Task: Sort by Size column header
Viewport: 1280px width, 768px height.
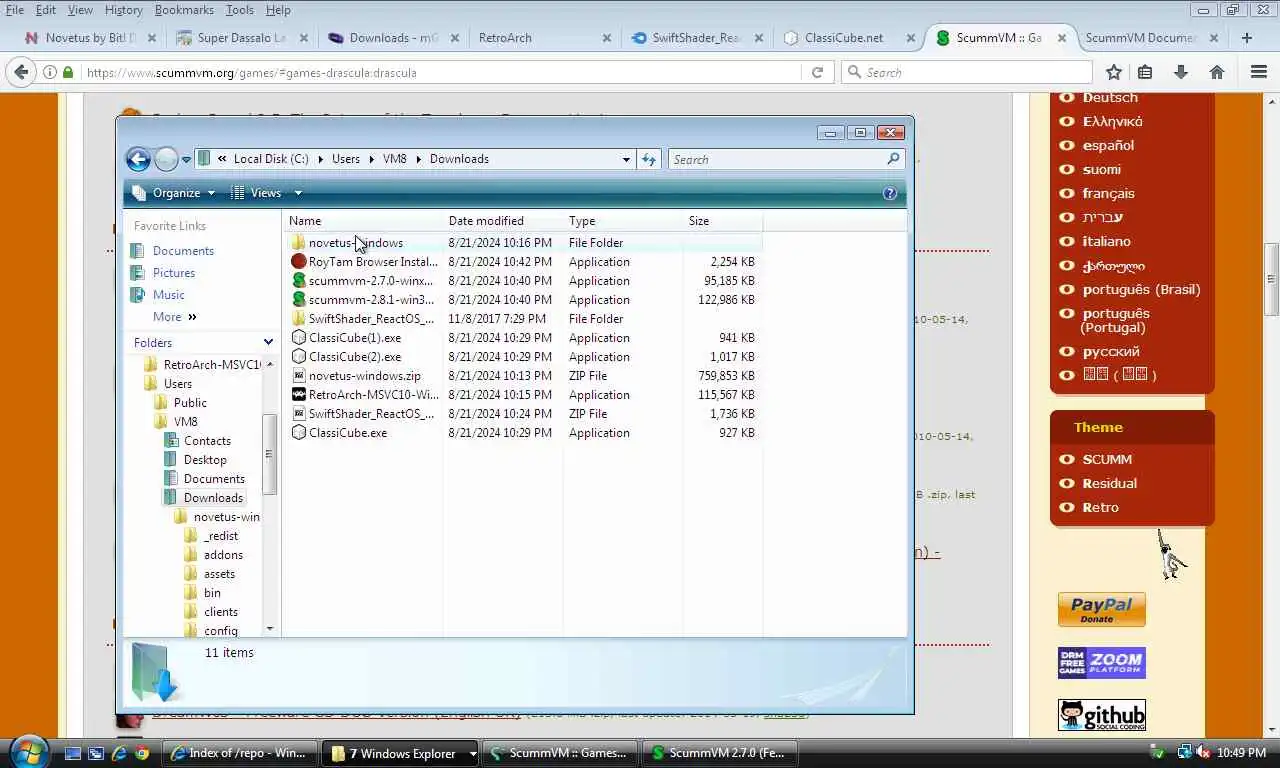Action: coord(722,221)
